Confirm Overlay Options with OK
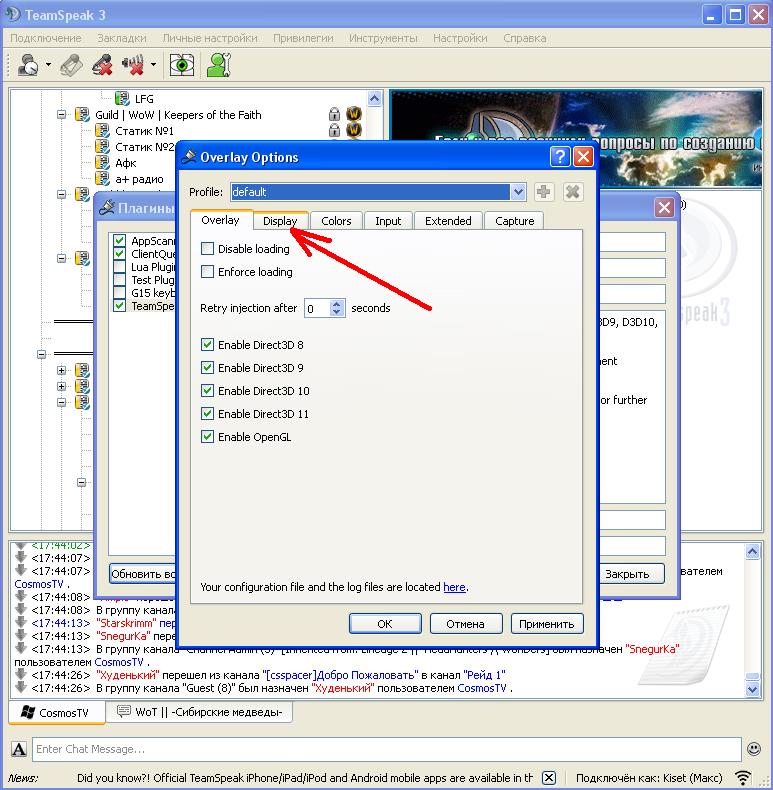 (x=385, y=624)
